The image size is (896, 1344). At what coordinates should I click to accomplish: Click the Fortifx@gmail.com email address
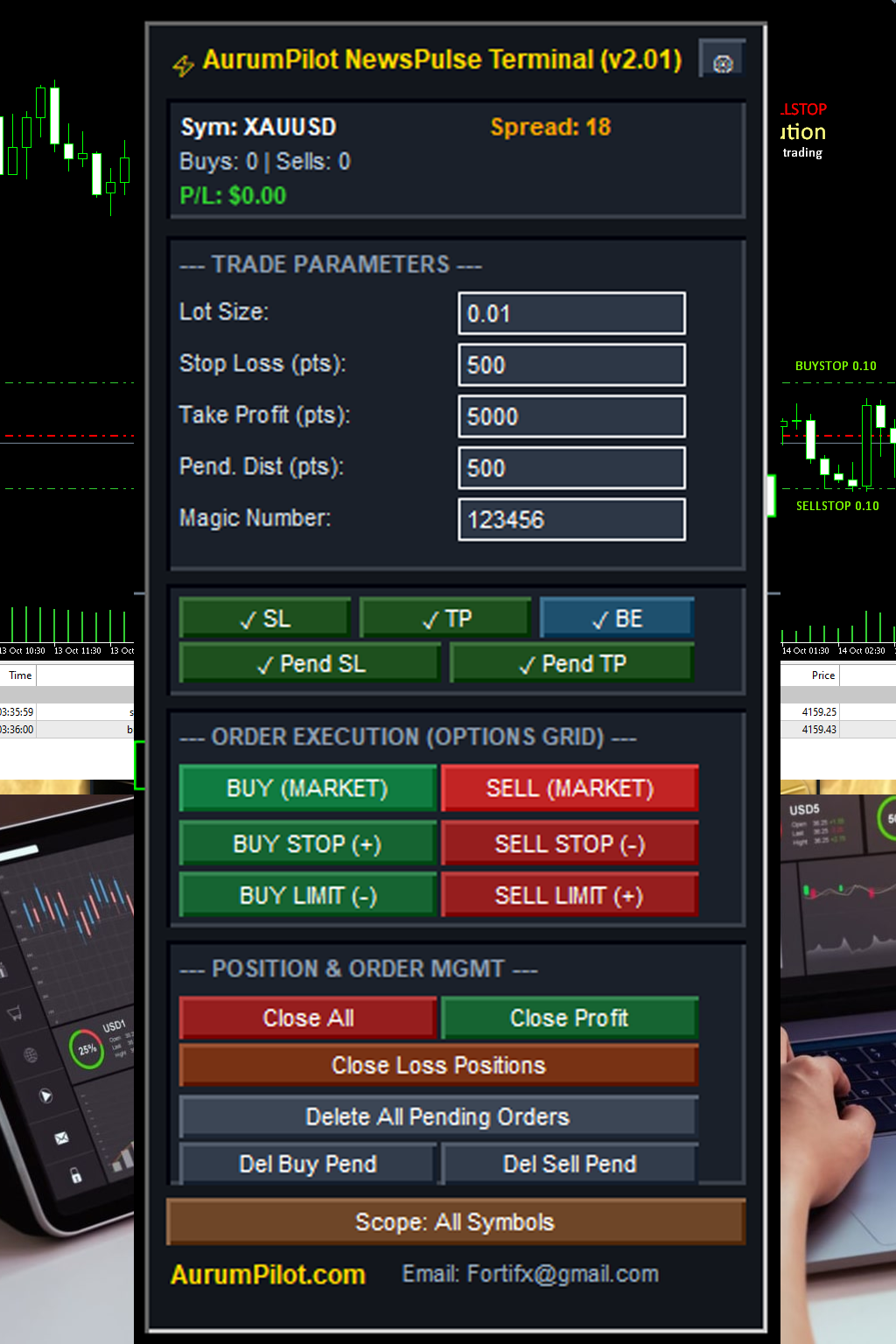coord(563,1274)
